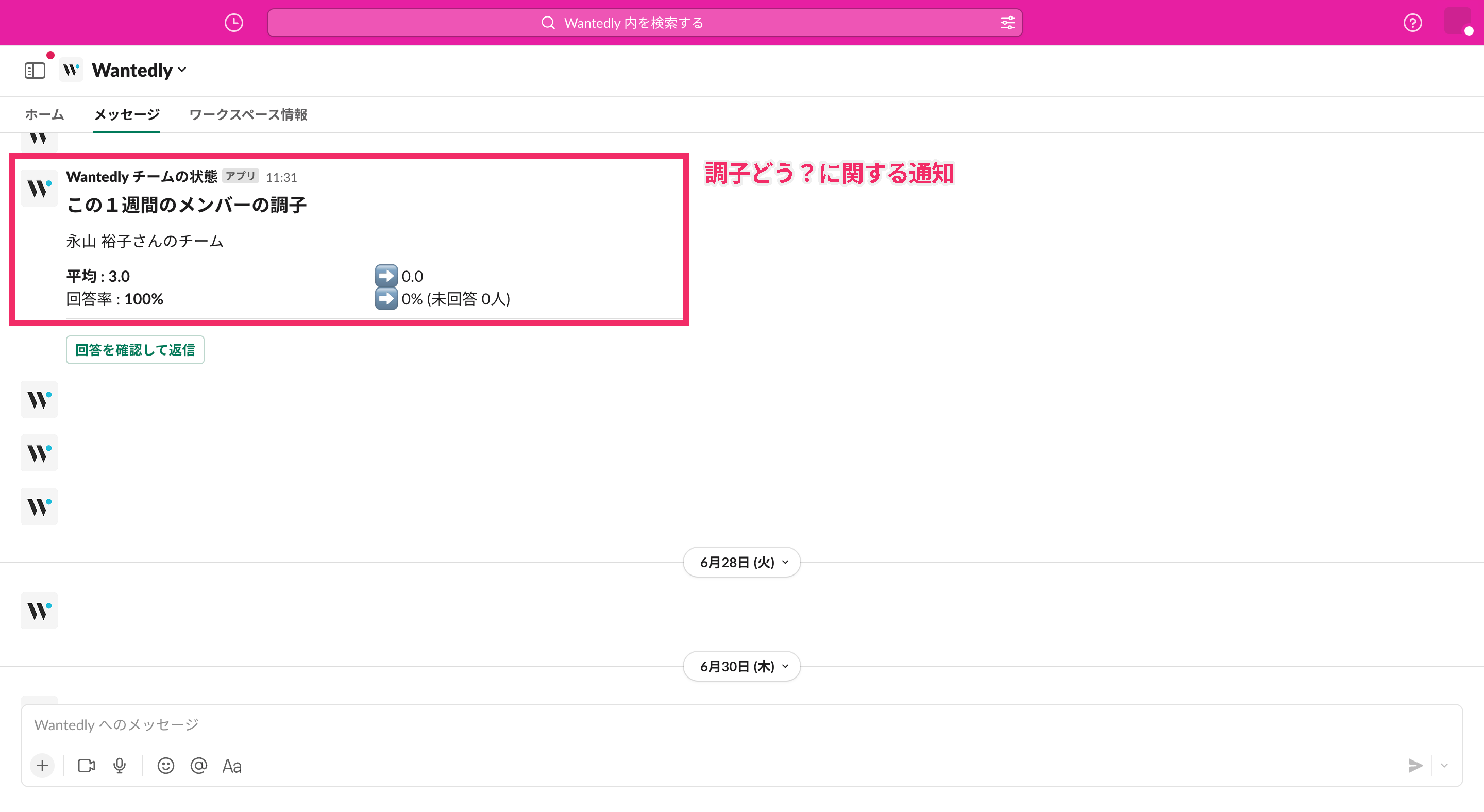The height and width of the screenshot is (812, 1484).
Task: Expand the 6月30日 (木) date dropdown
Action: coord(741,666)
